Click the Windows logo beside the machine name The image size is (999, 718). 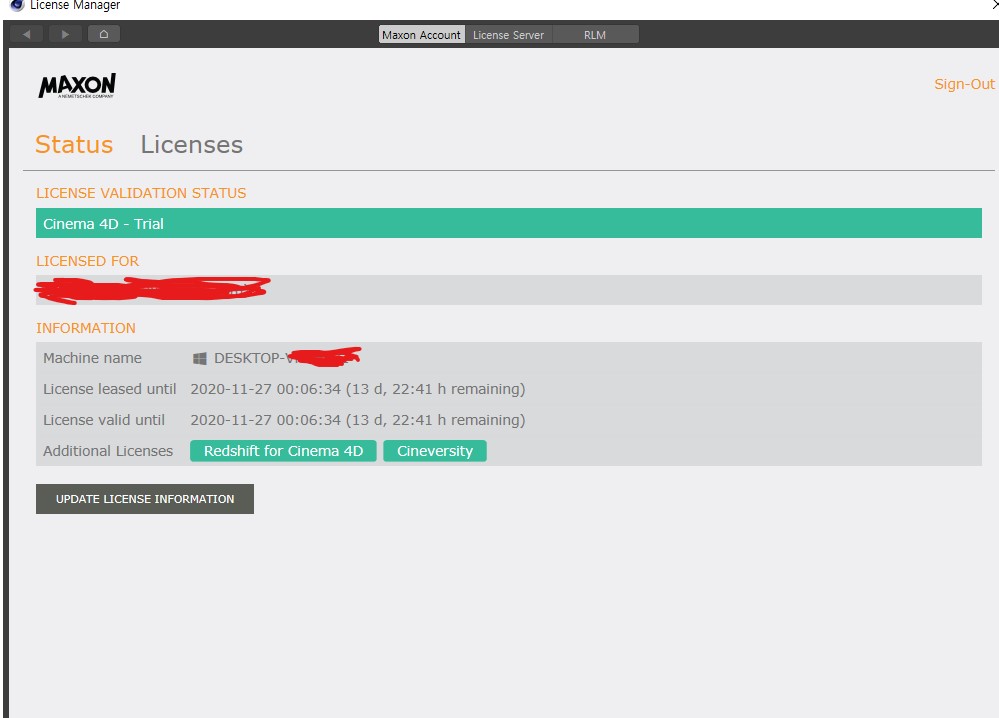coord(199,359)
